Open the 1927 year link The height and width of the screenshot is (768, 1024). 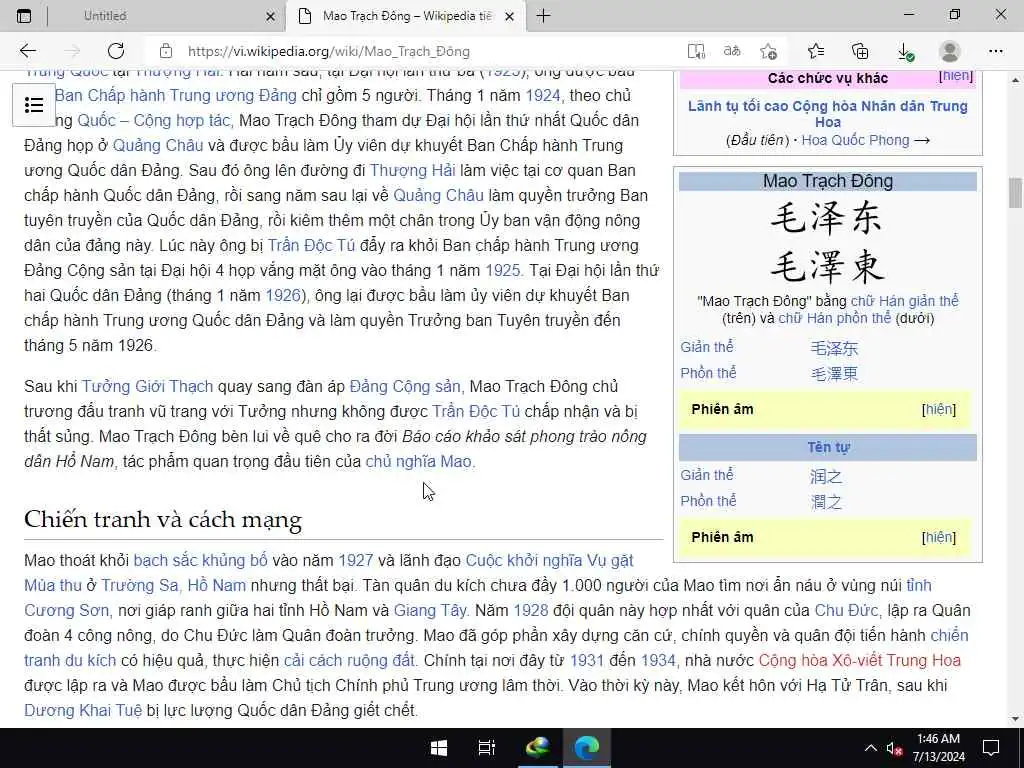point(355,560)
